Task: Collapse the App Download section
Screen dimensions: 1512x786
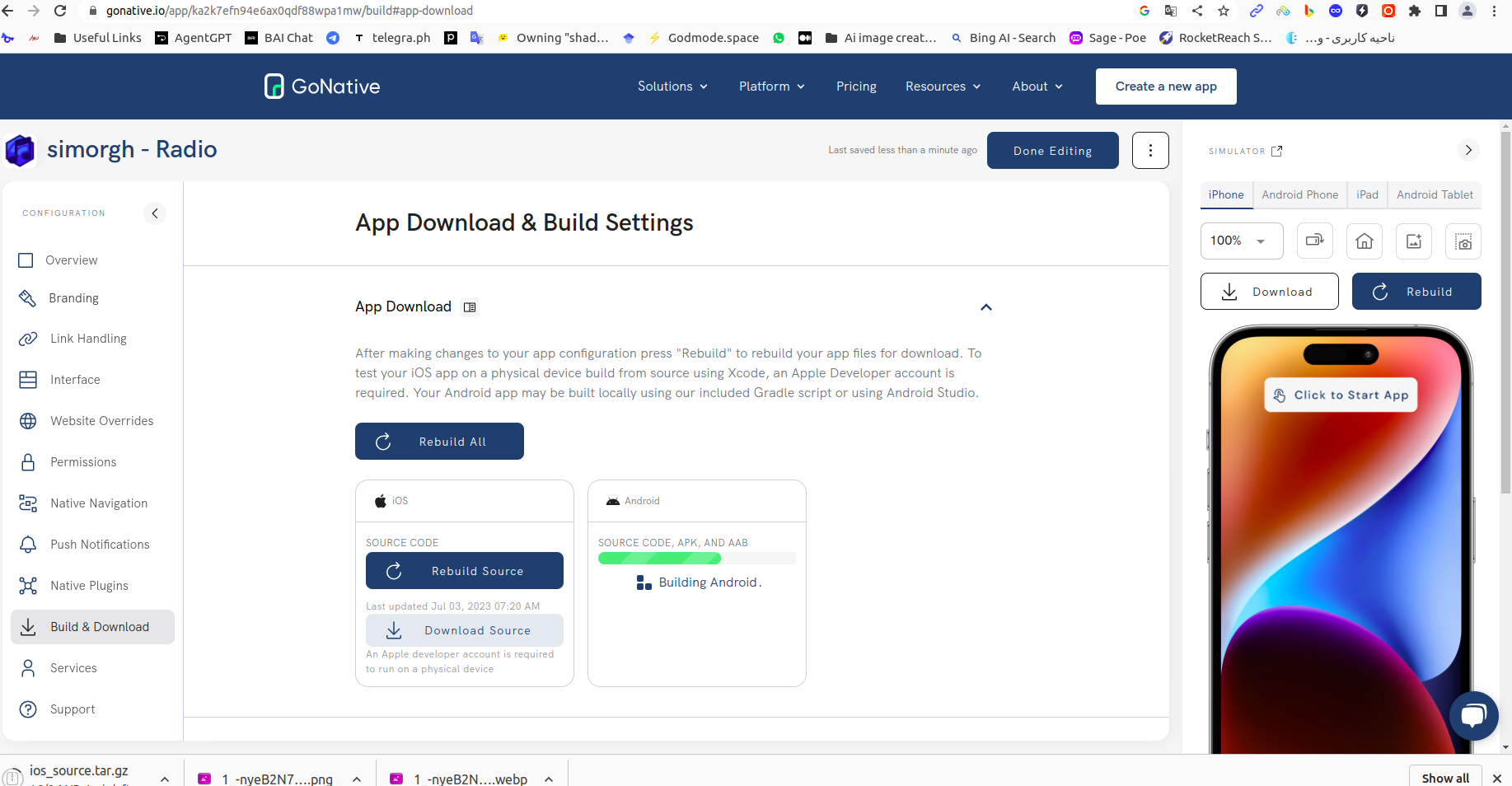Action: click(986, 307)
